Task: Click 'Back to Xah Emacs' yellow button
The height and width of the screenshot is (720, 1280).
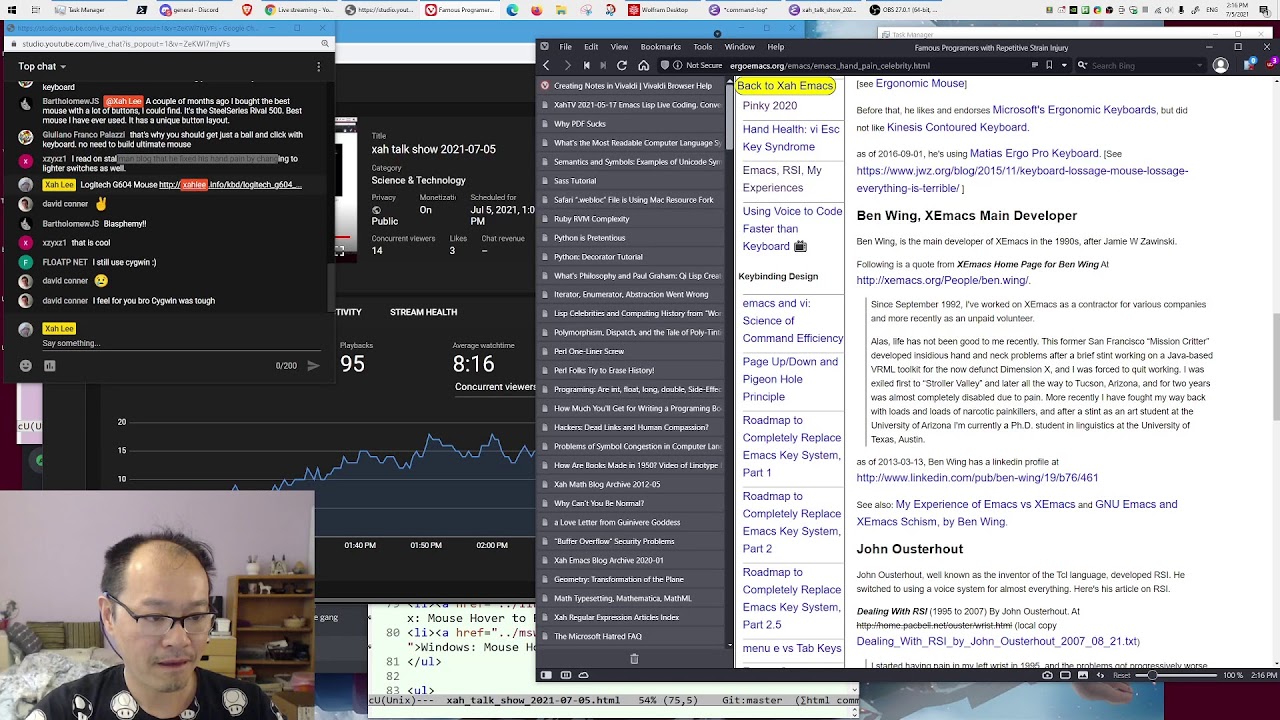Action: tap(785, 86)
